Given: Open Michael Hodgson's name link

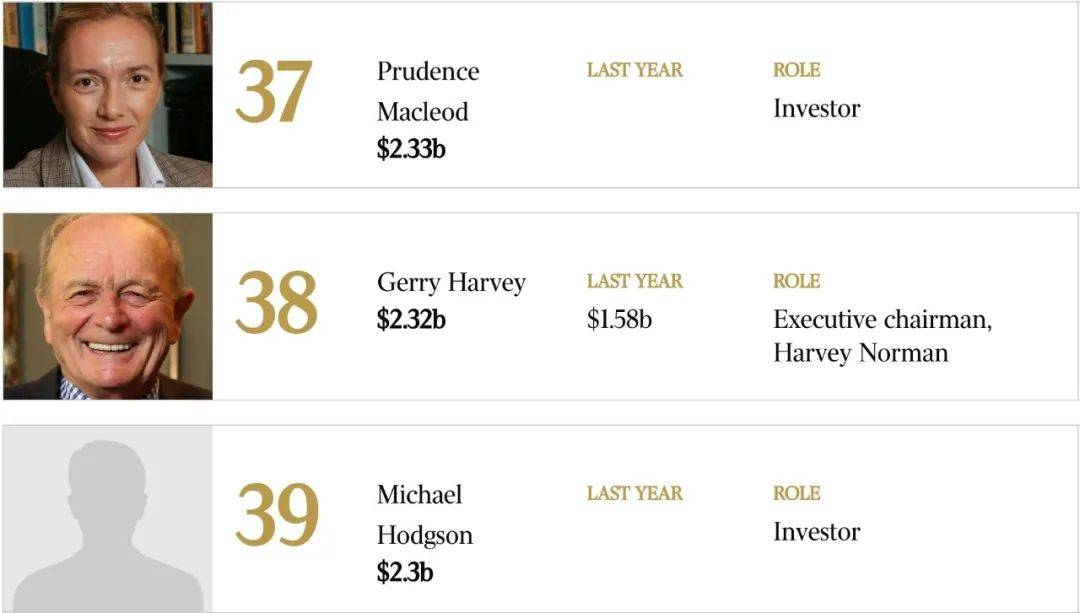Looking at the screenshot, I should point(425,515).
